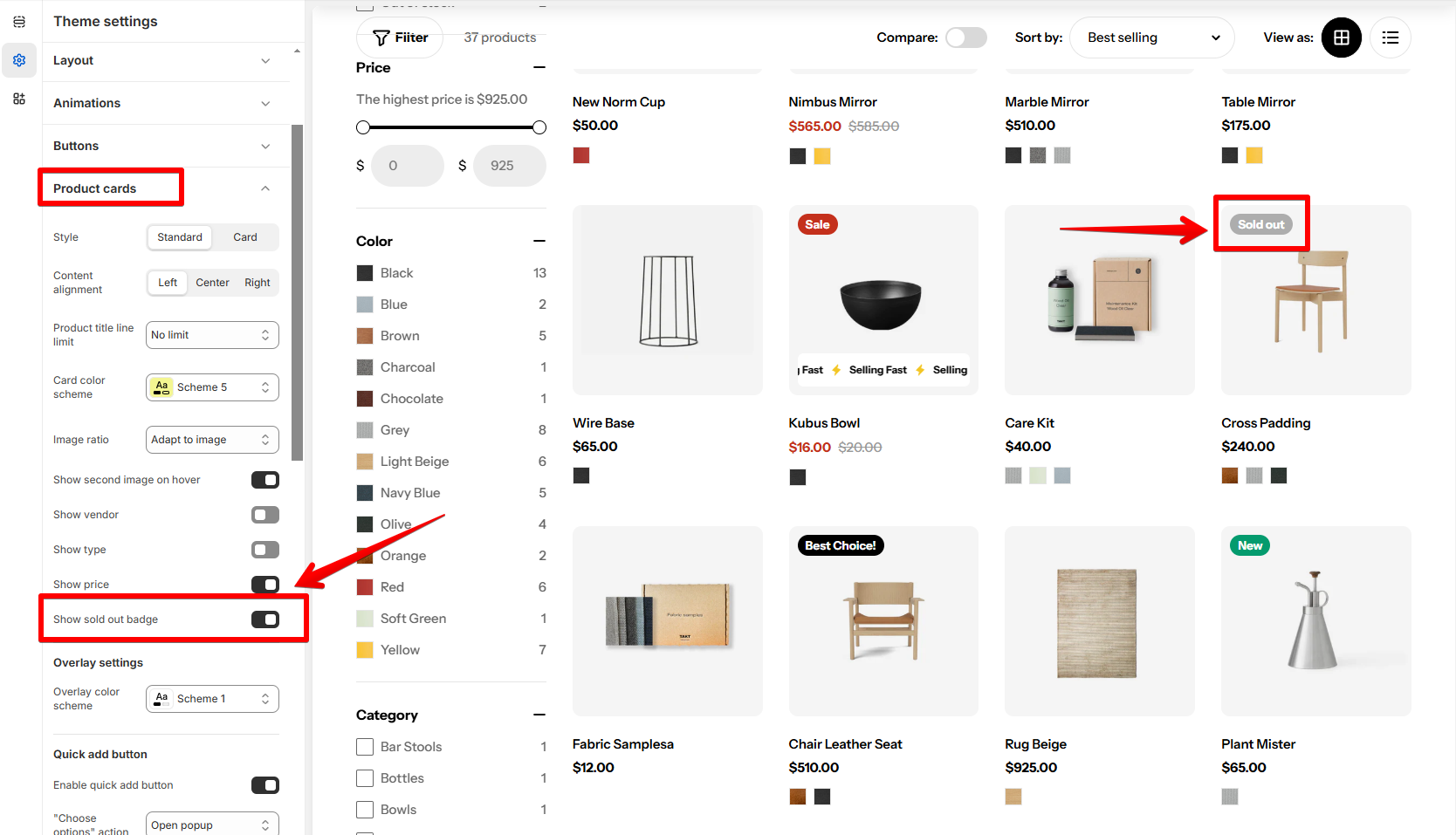Expand the Buttons settings section

166,146
